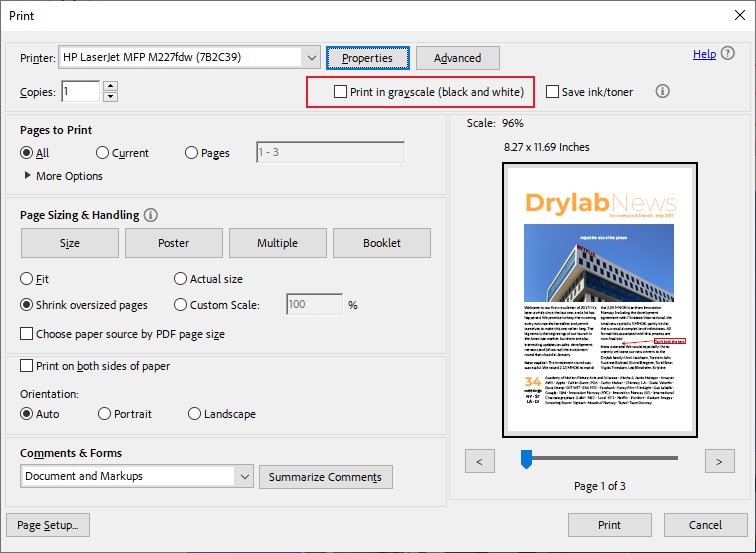This screenshot has width=756, height=553.
Task: Enable Print on both sides of paper
Action: pyautogui.click(x=27, y=365)
